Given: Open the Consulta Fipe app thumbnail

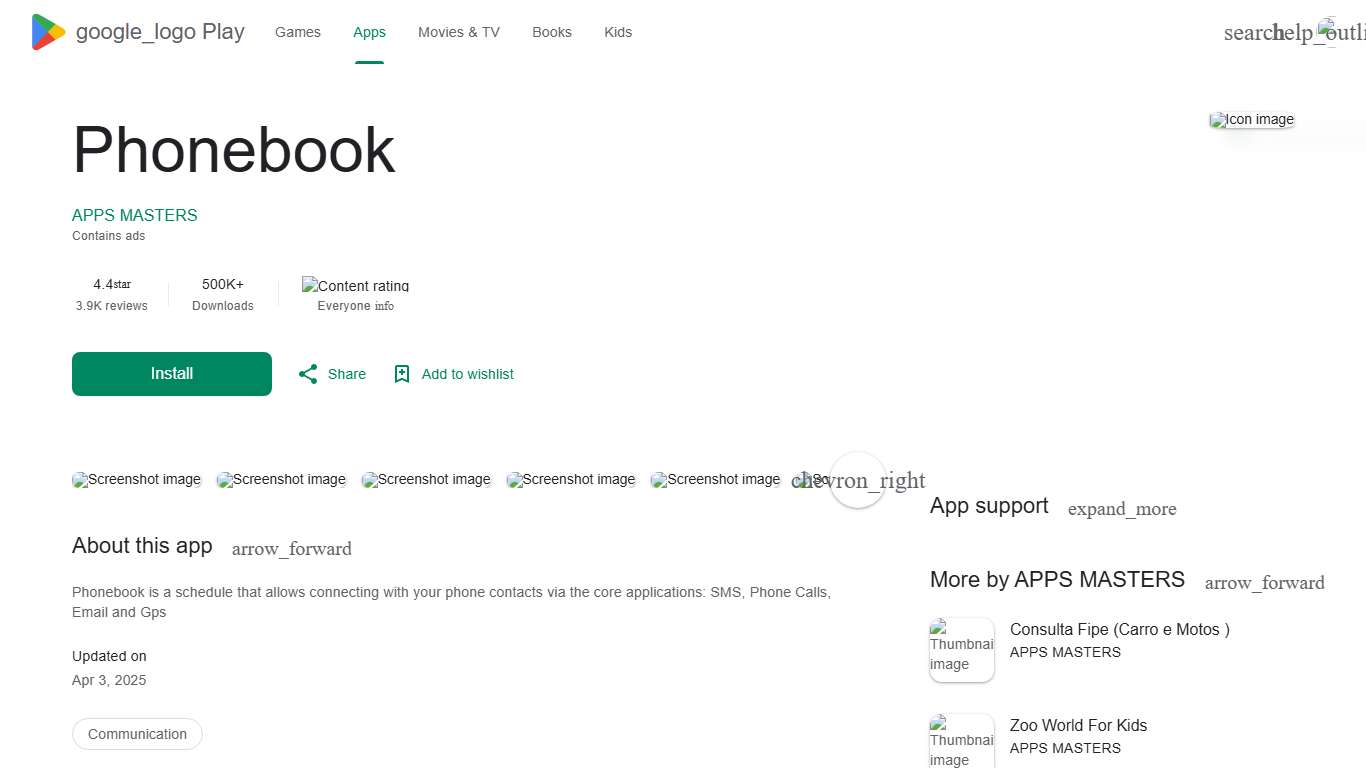Looking at the screenshot, I should tap(961, 649).
